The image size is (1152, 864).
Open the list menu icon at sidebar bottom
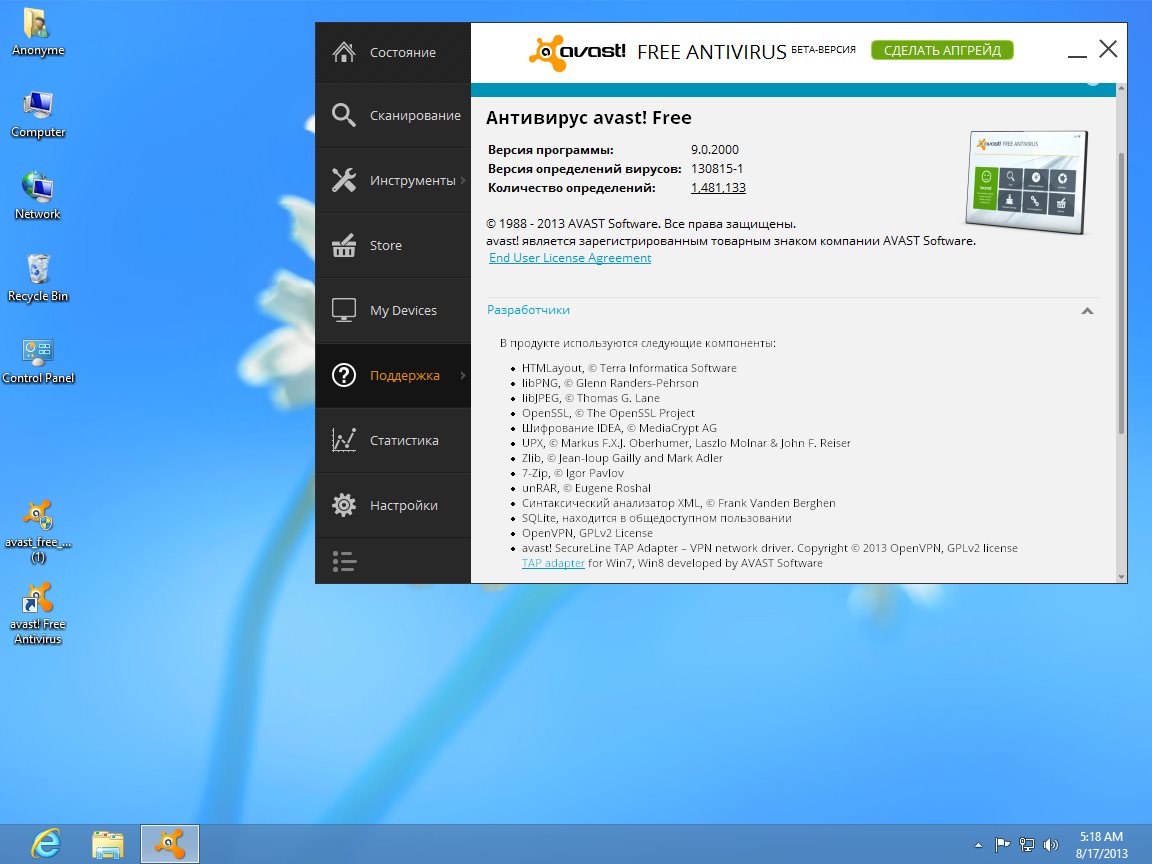344,561
